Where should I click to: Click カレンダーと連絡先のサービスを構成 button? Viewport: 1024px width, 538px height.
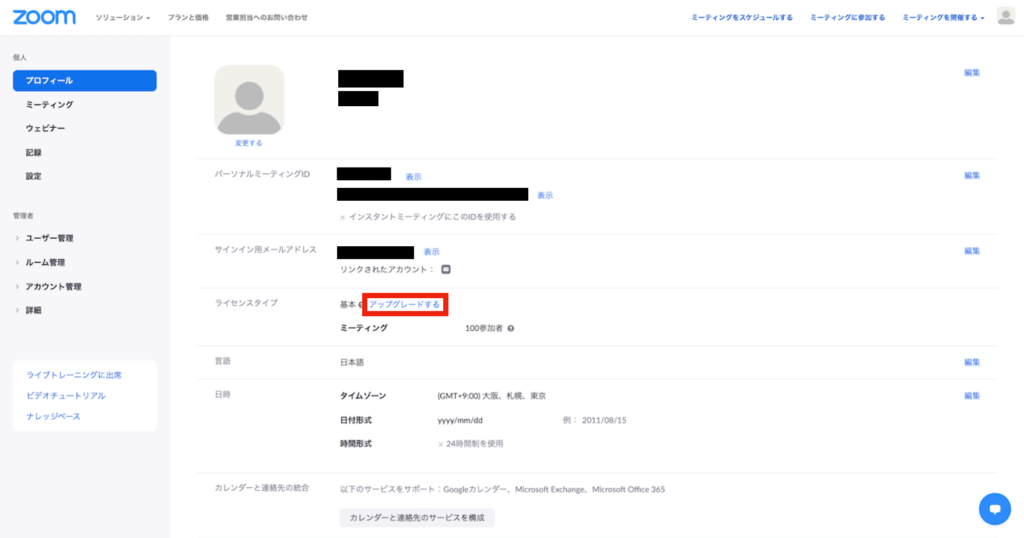coord(417,518)
